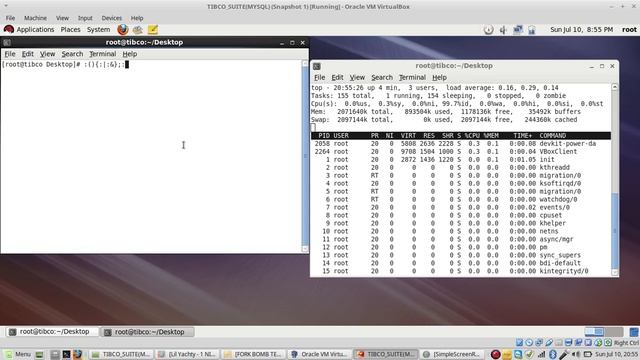This screenshot has height=360, width=640.
Task: Click the top terminal's scrollbar thumb
Action: click(x=615, y=231)
